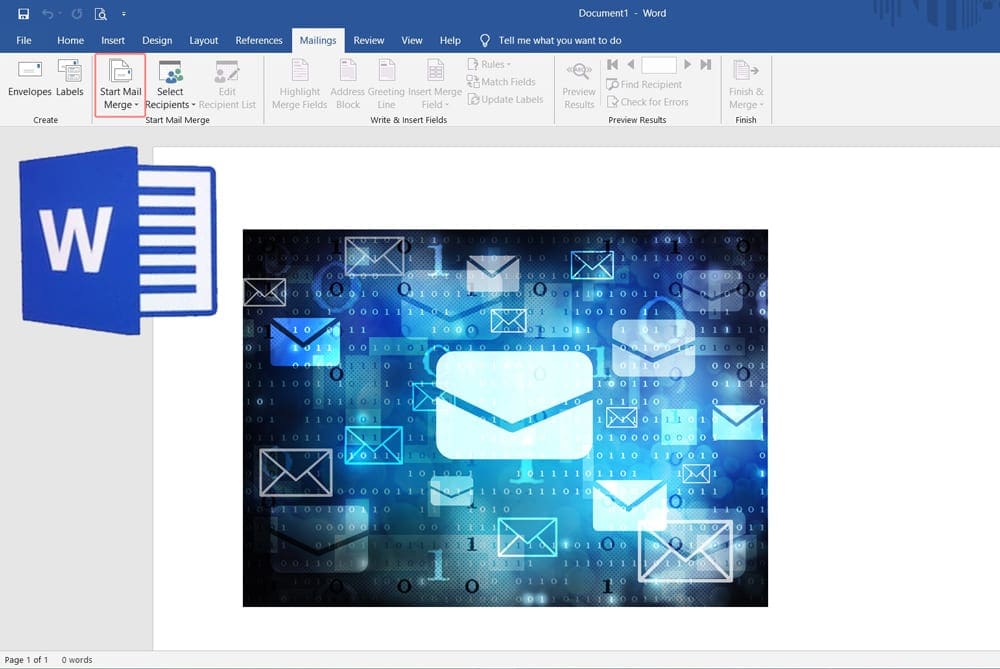Click the Save icon in quick access toolbar
Image resolution: width=1000 pixels, height=669 pixels.
24,13
